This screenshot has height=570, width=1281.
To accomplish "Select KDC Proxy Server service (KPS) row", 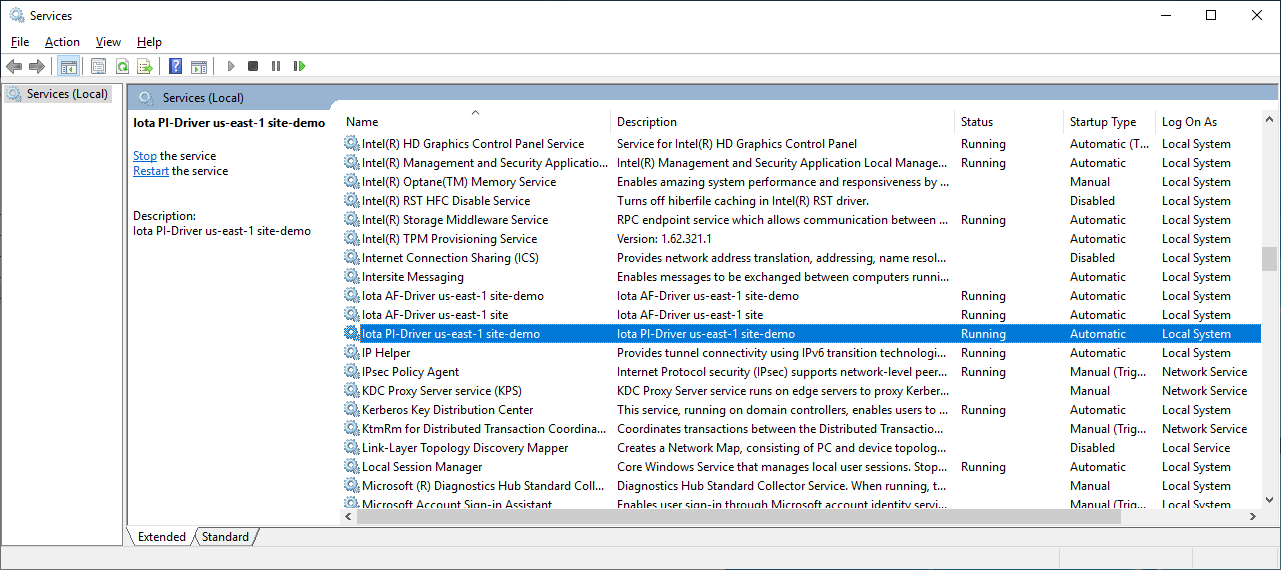I will click(801, 391).
